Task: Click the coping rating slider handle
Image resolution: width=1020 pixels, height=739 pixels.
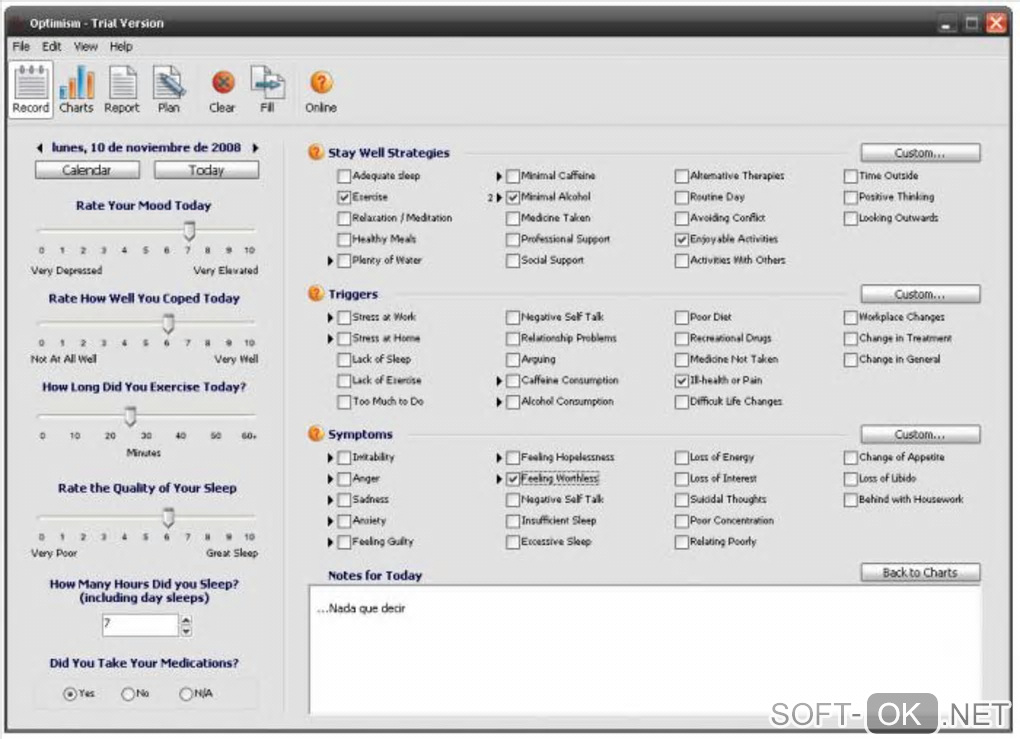Action: (168, 323)
